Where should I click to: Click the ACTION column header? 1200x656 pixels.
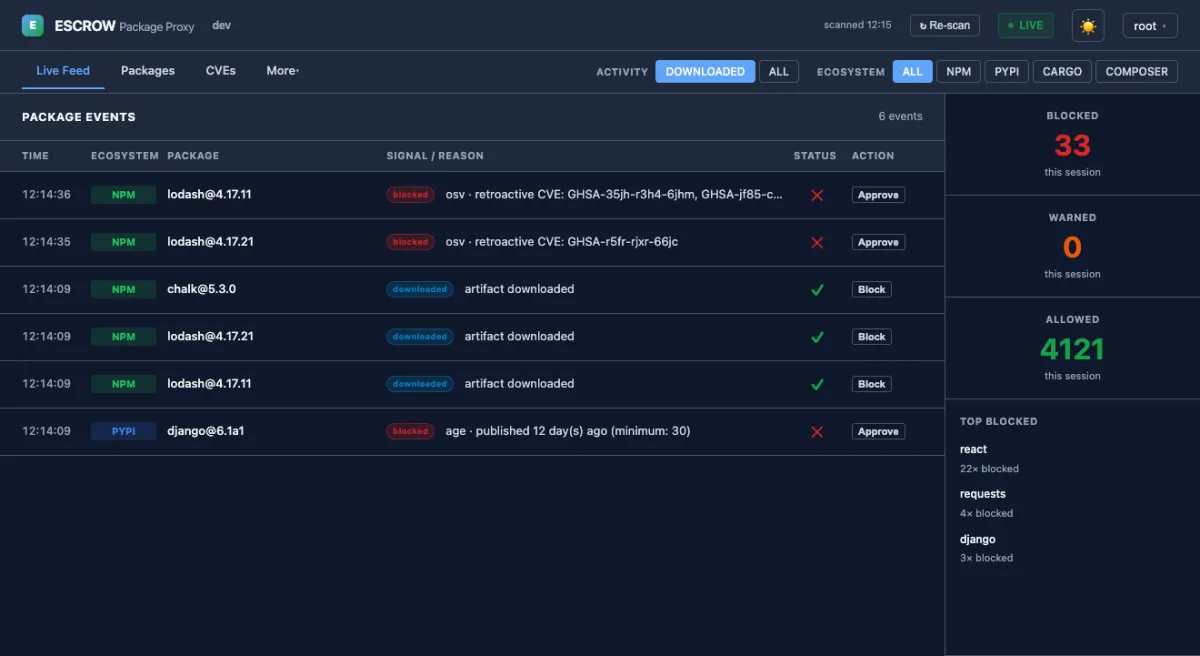click(x=873, y=156)
